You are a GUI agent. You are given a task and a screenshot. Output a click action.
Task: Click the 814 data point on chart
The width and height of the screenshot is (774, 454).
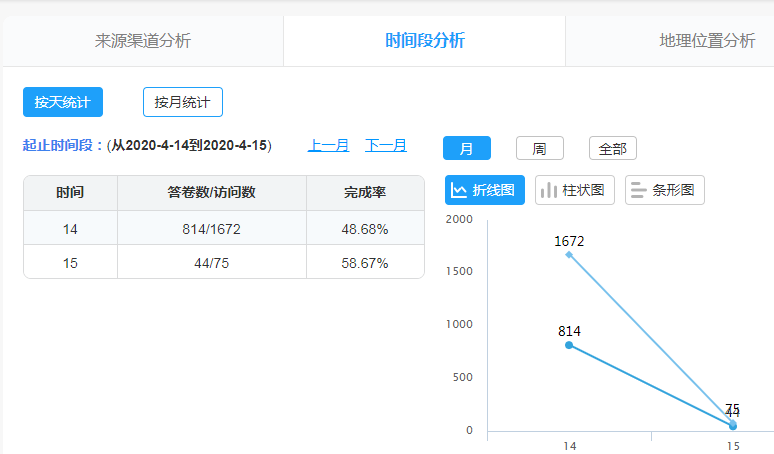(x=569, y=345)
